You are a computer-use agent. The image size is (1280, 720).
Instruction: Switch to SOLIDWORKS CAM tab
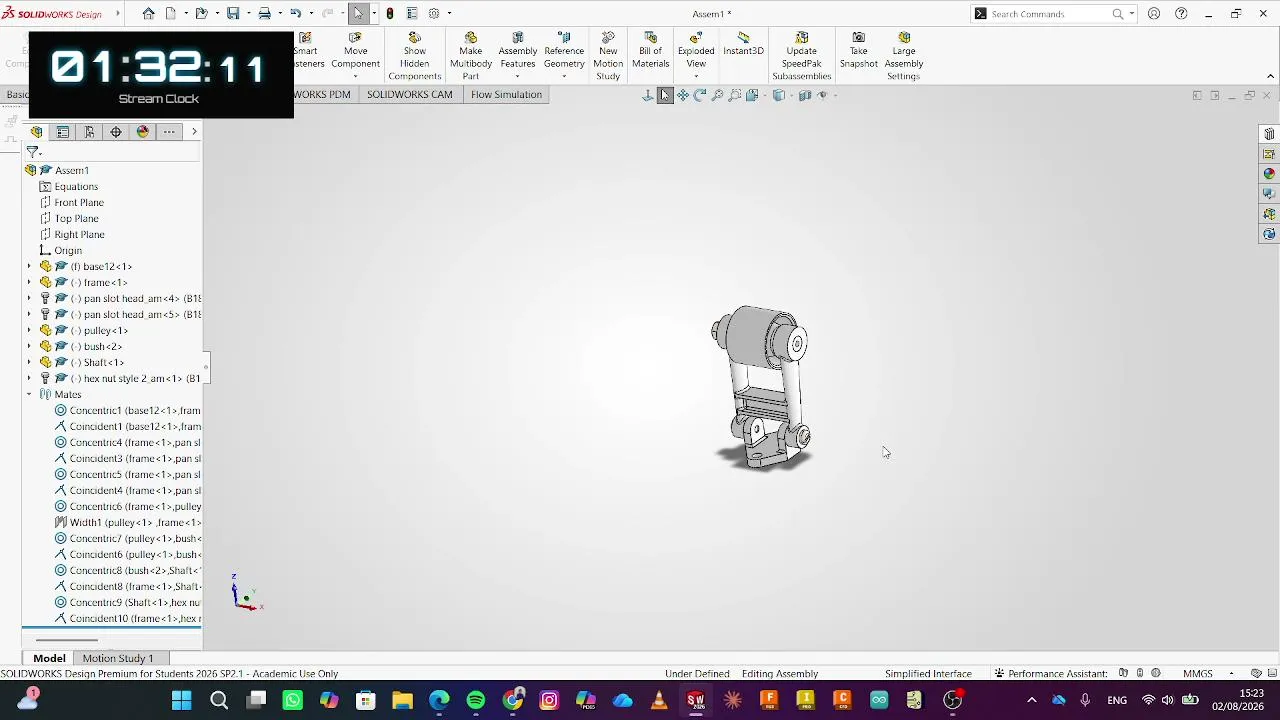click(409, 94)
